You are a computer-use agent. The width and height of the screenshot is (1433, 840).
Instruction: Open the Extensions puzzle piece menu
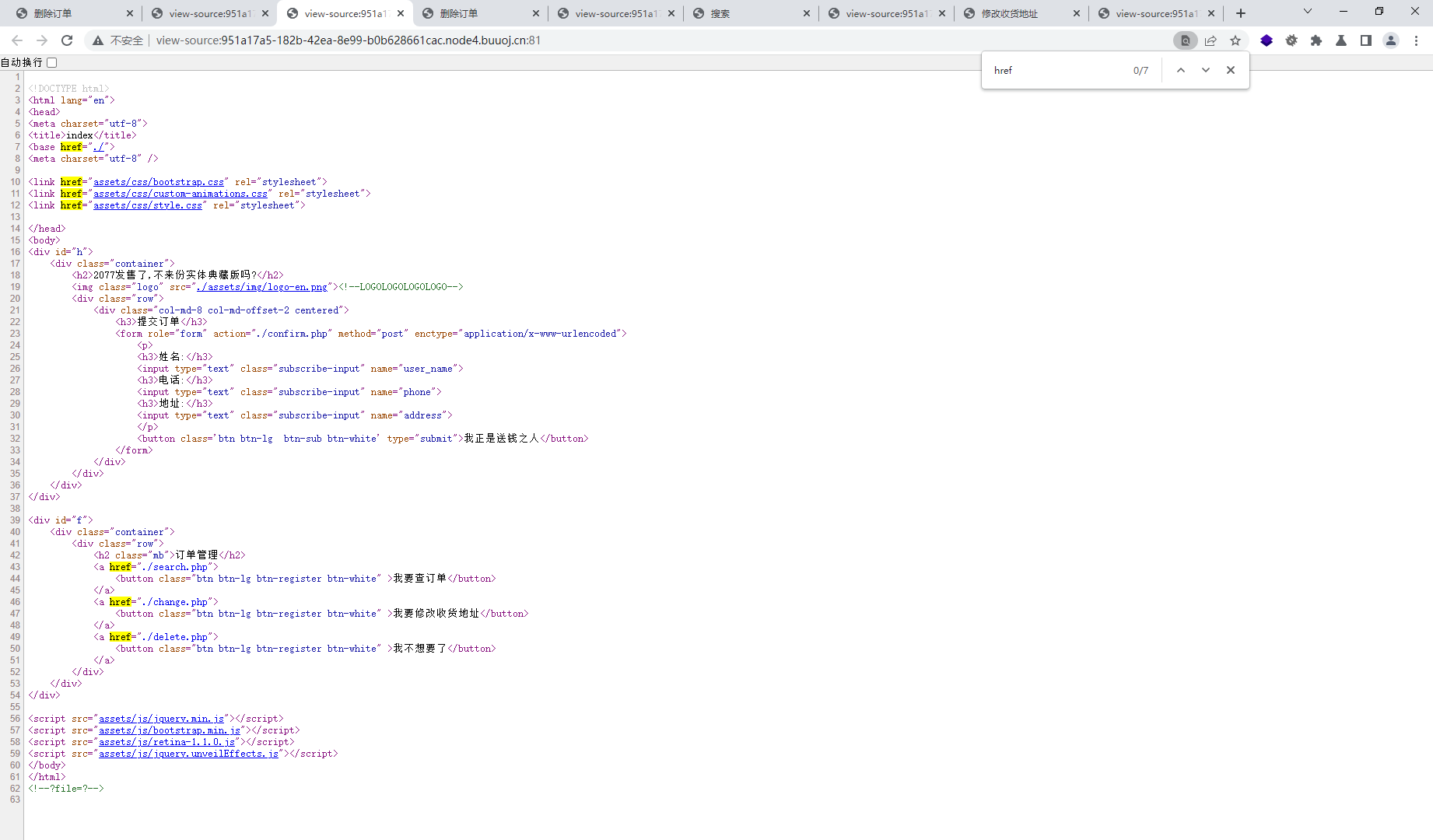point(1316,40)
